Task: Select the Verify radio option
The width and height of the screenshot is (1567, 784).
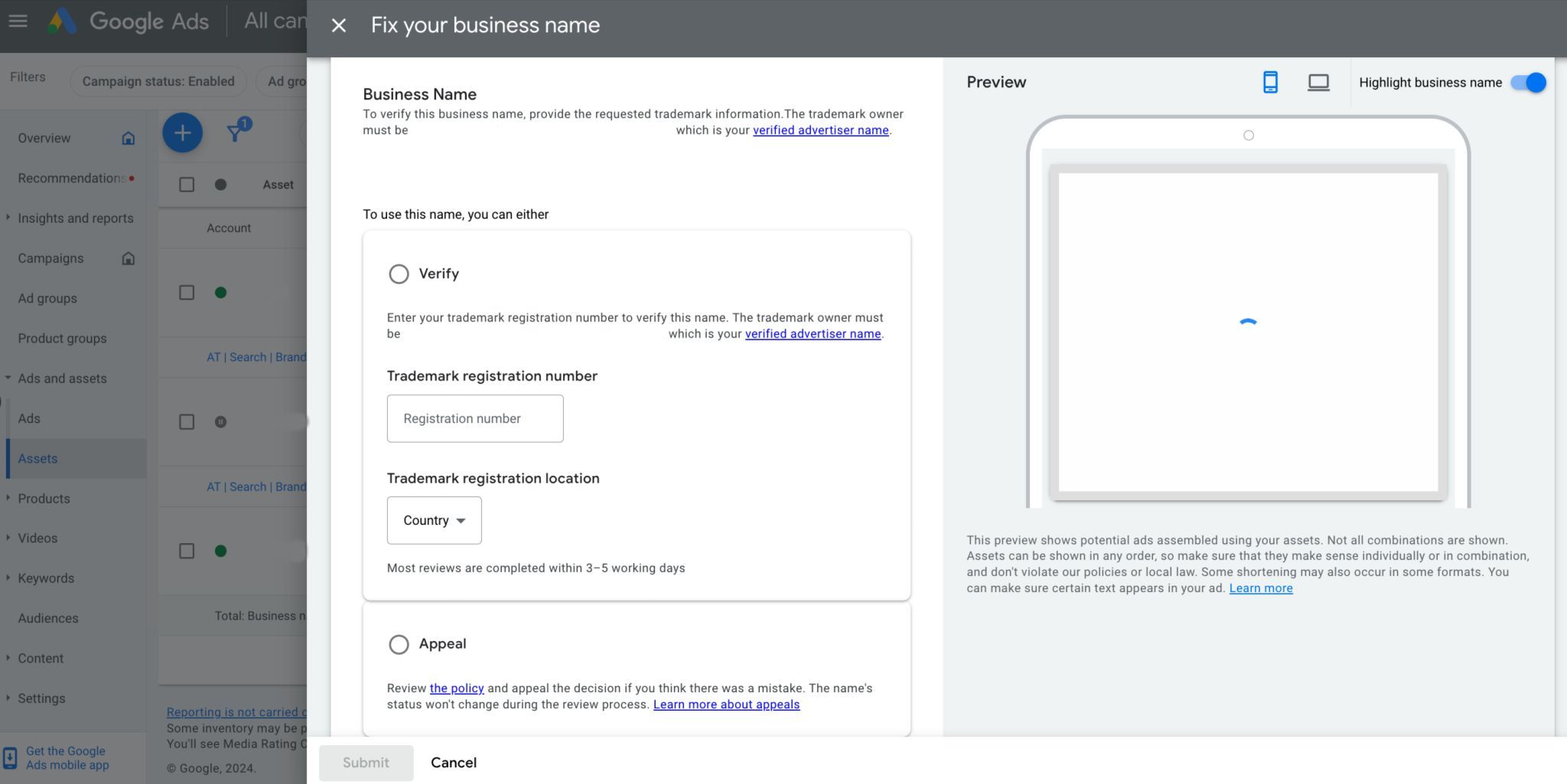Action: coord(399,274)
